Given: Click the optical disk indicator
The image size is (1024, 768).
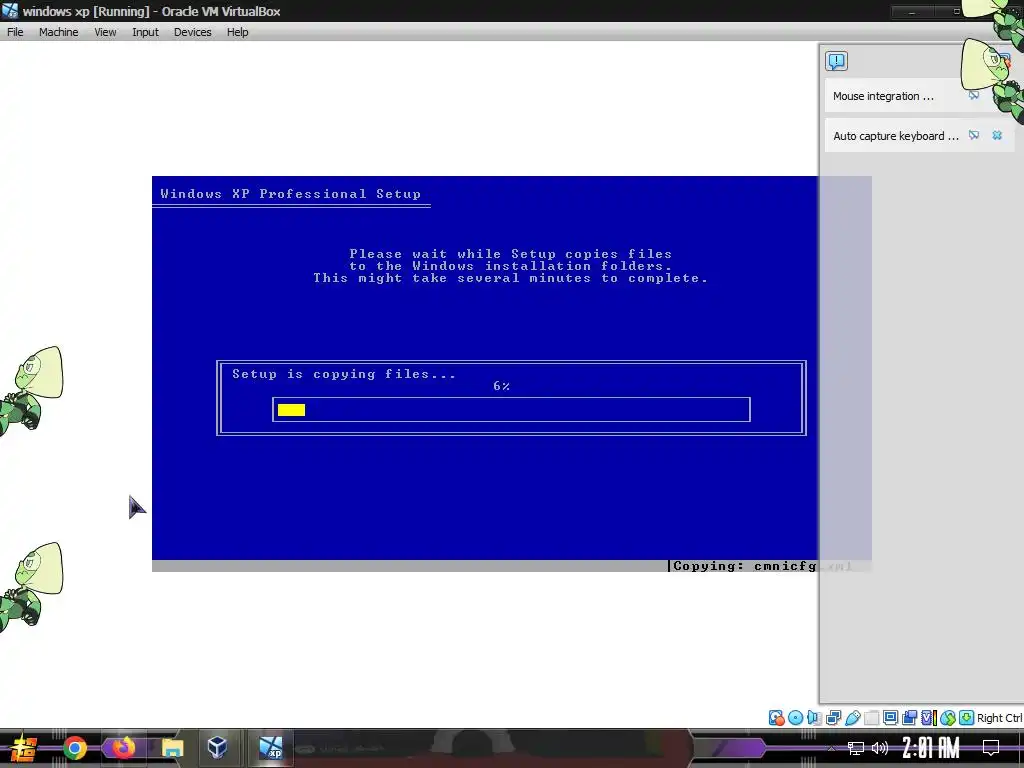Looking at the screenshot, I should (x=795, y=718).
